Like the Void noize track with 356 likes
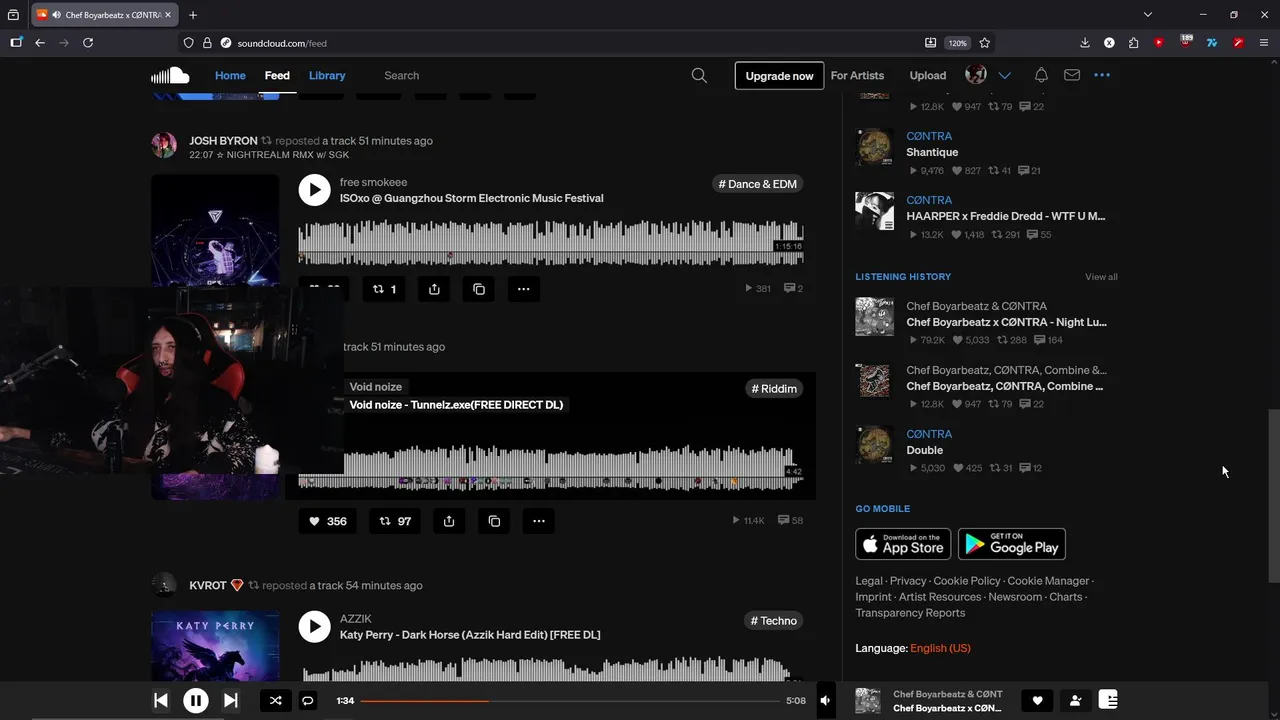The image size is (1280, 720). (x=327, y=521)
